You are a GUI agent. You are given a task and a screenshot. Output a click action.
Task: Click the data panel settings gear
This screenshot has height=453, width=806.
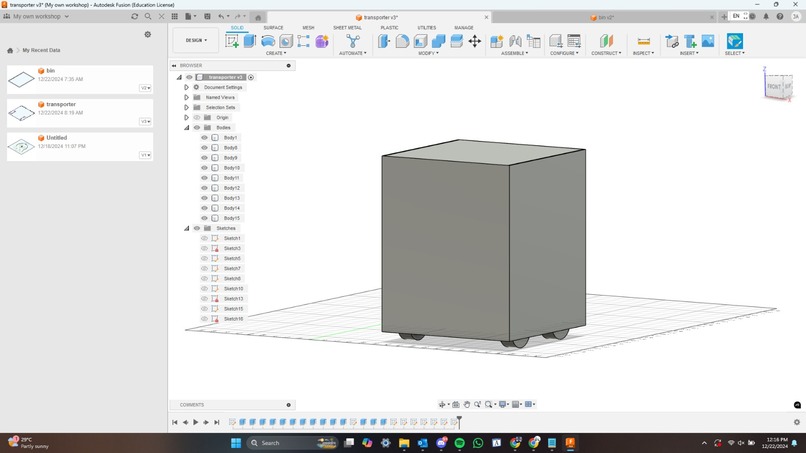[x=148, y=34]
